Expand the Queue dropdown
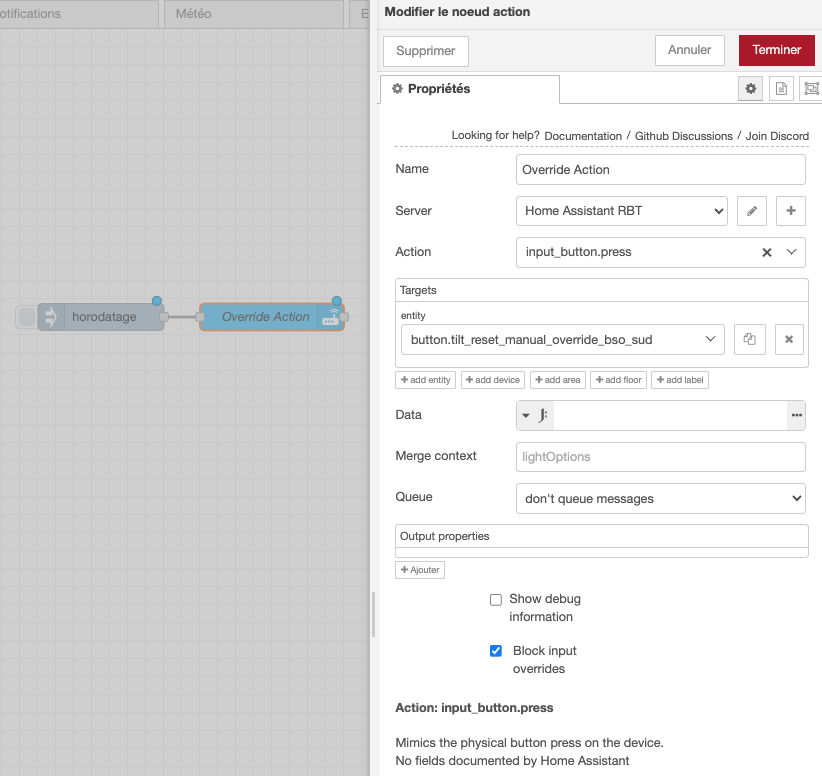Viewport: 822px width, 776px height. (660, 498)
